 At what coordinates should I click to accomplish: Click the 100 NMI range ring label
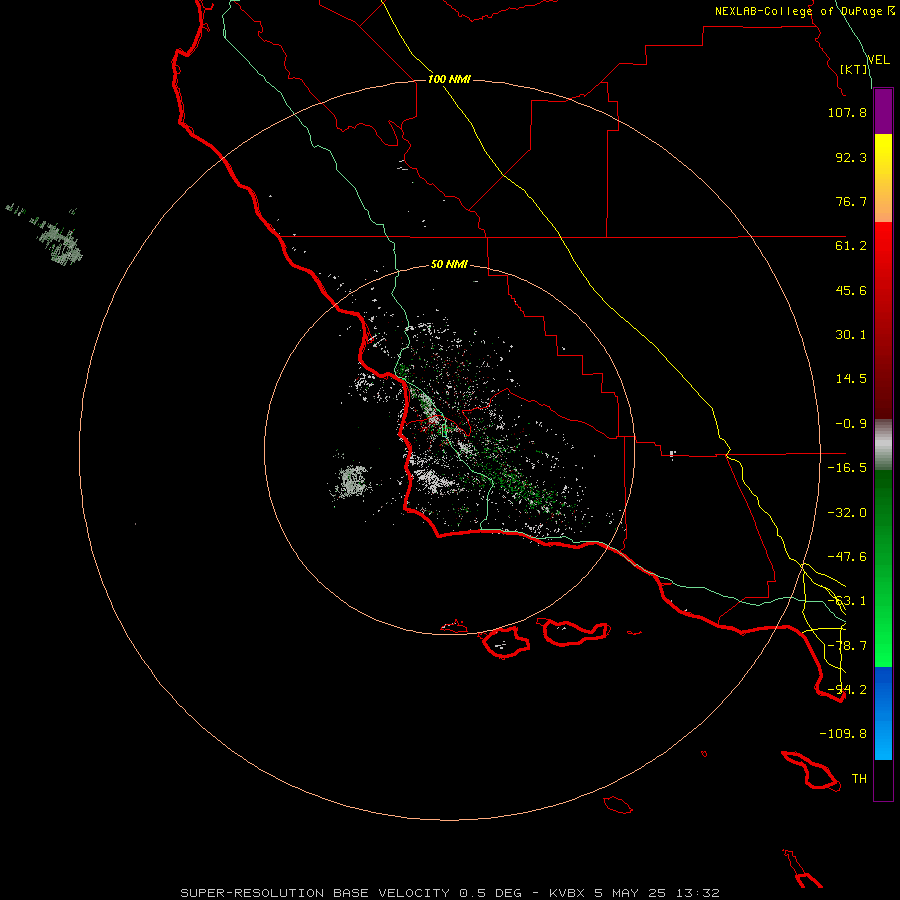click(x=449, y=79)
